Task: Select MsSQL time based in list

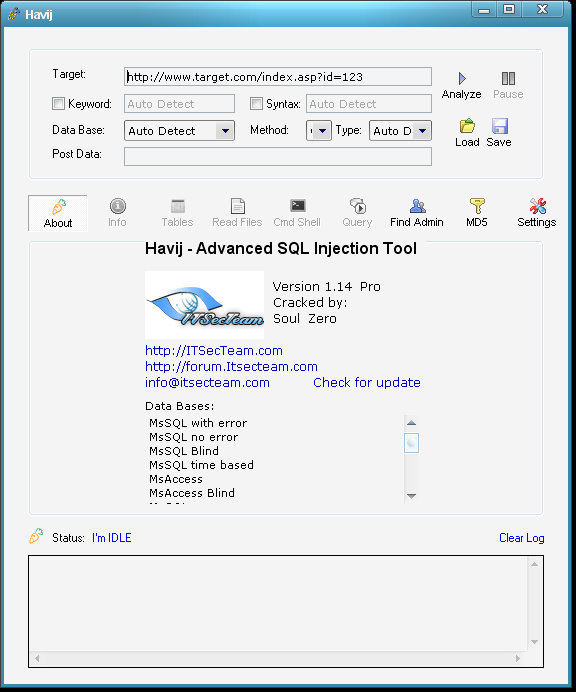Action: [x=201, y=465]
